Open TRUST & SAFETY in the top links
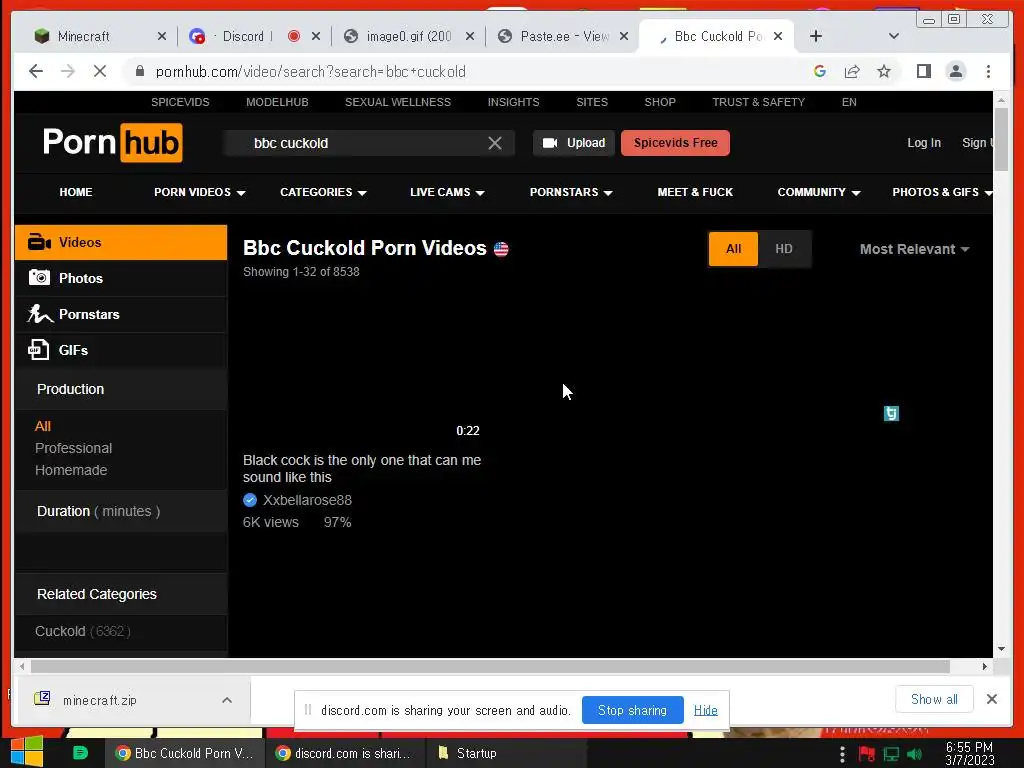 (x=758, y=102)
